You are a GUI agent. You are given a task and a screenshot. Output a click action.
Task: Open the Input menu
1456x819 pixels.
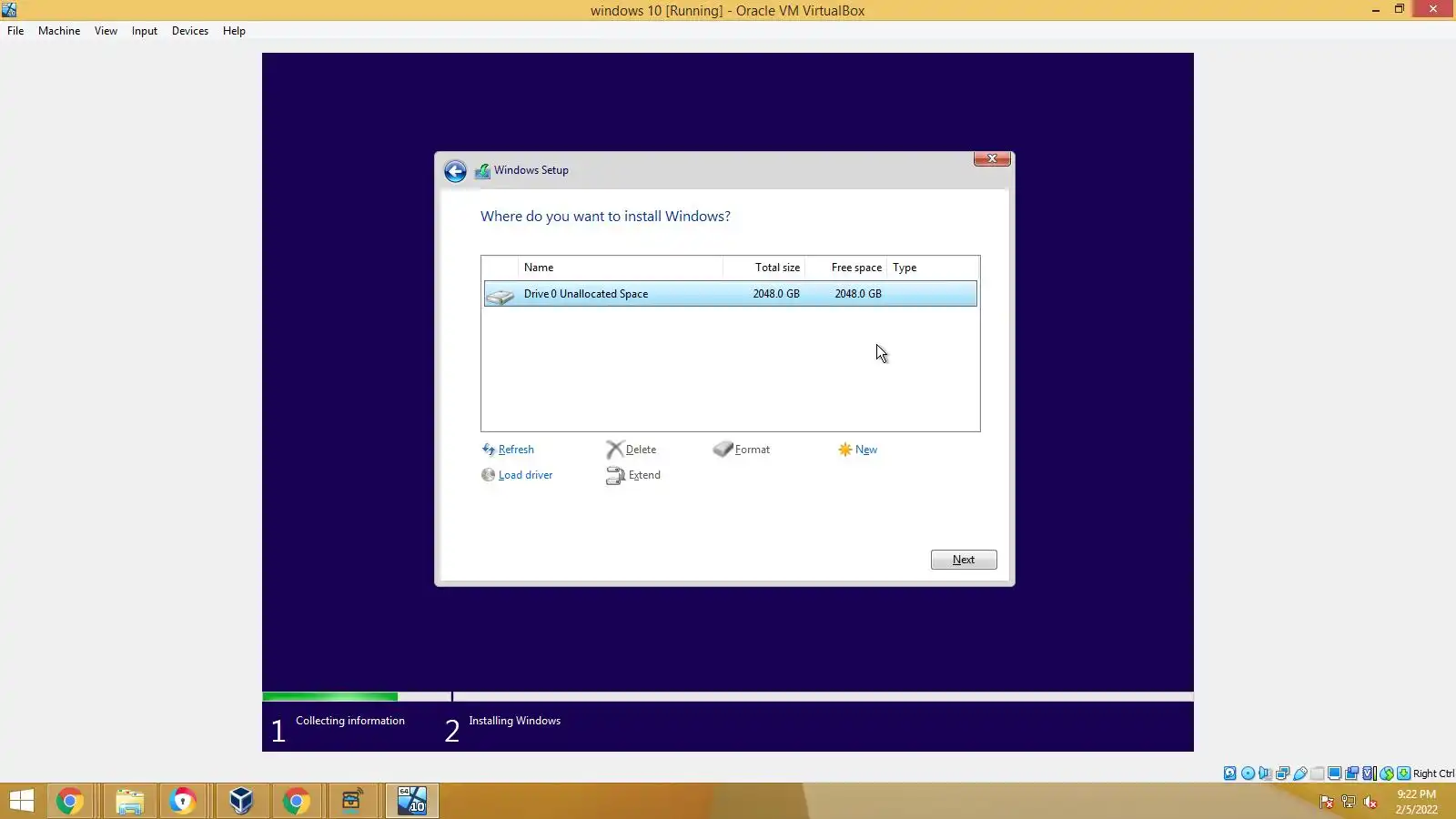pyautogui.click(x=145, y=31)
